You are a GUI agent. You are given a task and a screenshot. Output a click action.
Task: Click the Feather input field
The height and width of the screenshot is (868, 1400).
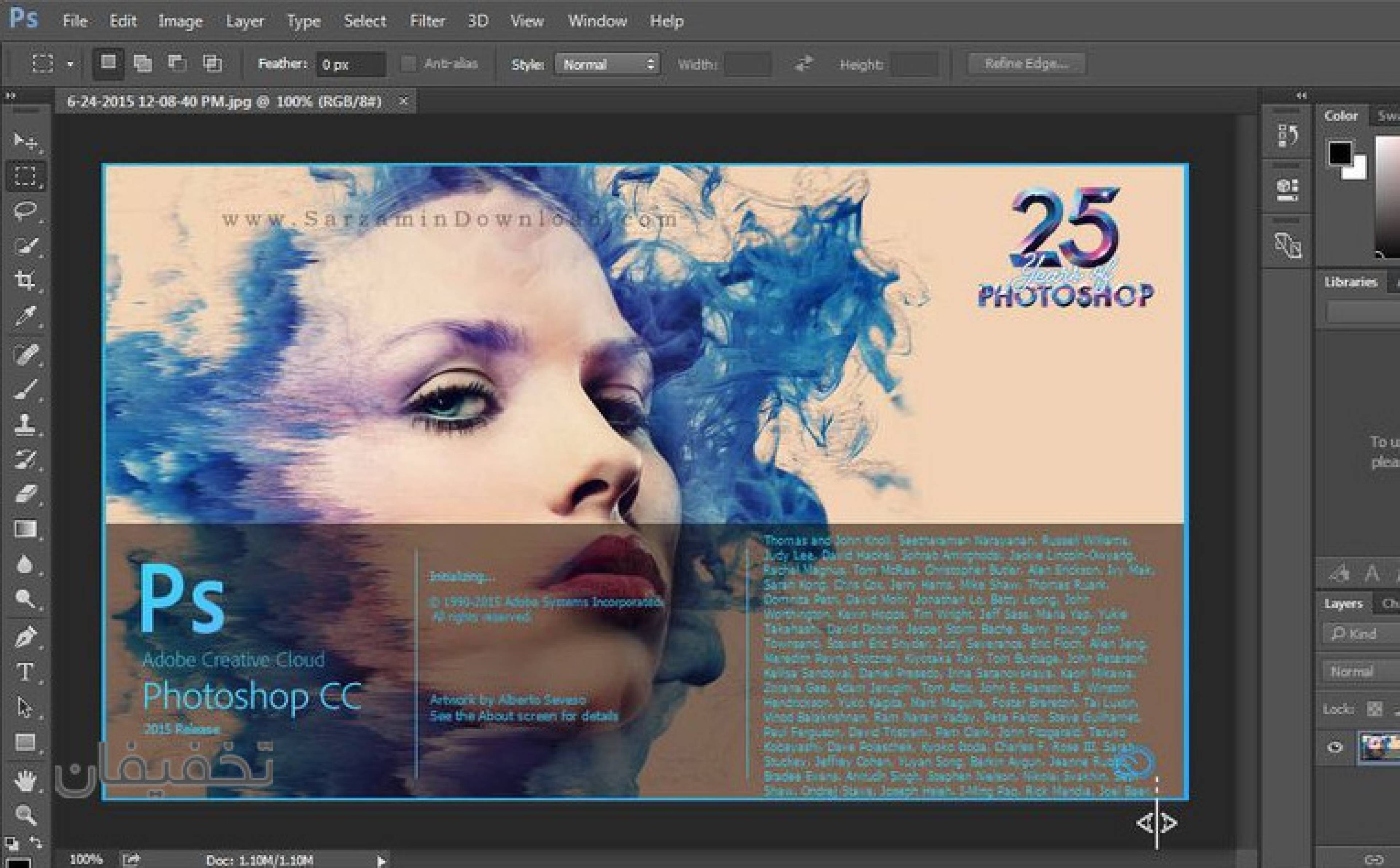coord(351,64)
